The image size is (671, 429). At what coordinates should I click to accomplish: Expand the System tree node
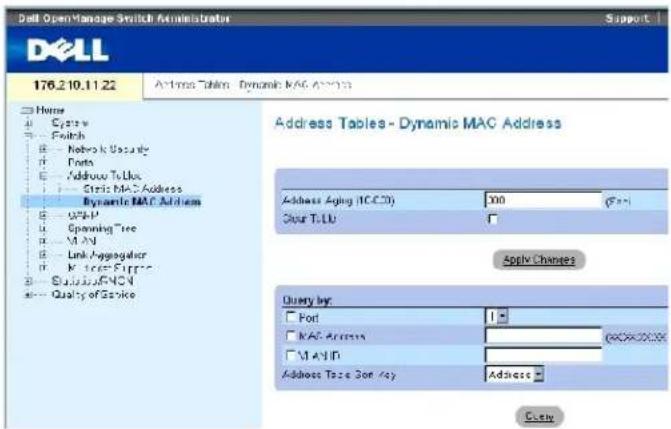point(28,124)
